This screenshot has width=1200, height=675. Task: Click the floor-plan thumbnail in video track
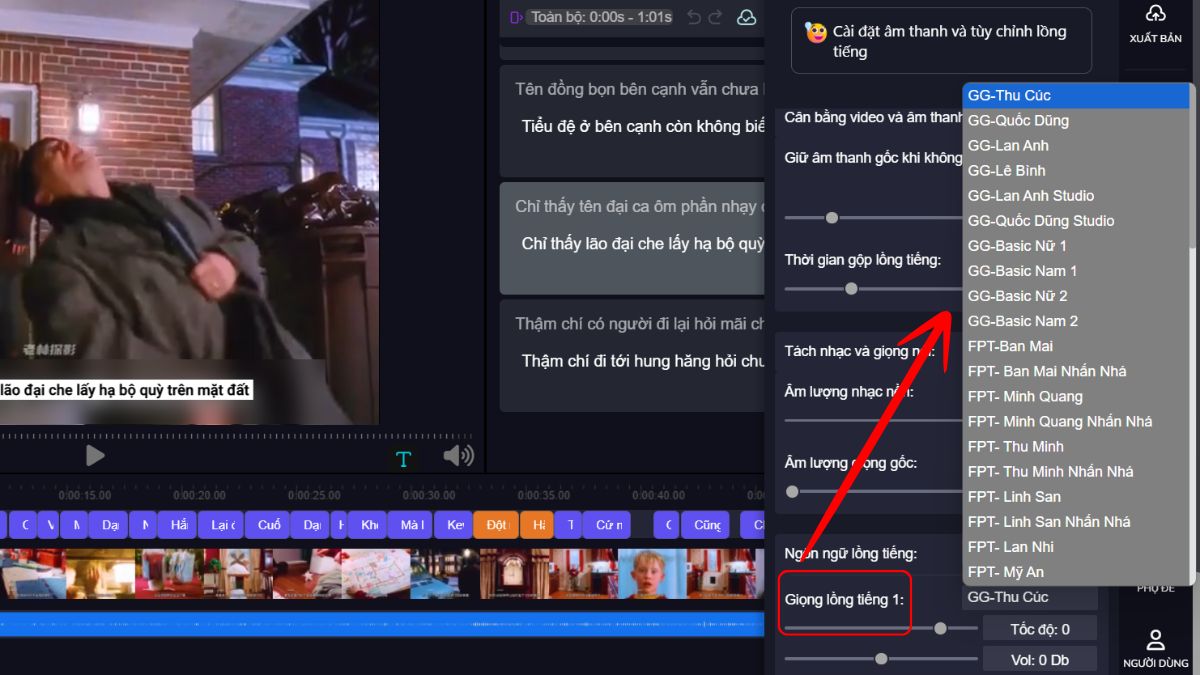pyautogui.click(x=376, y=573)
